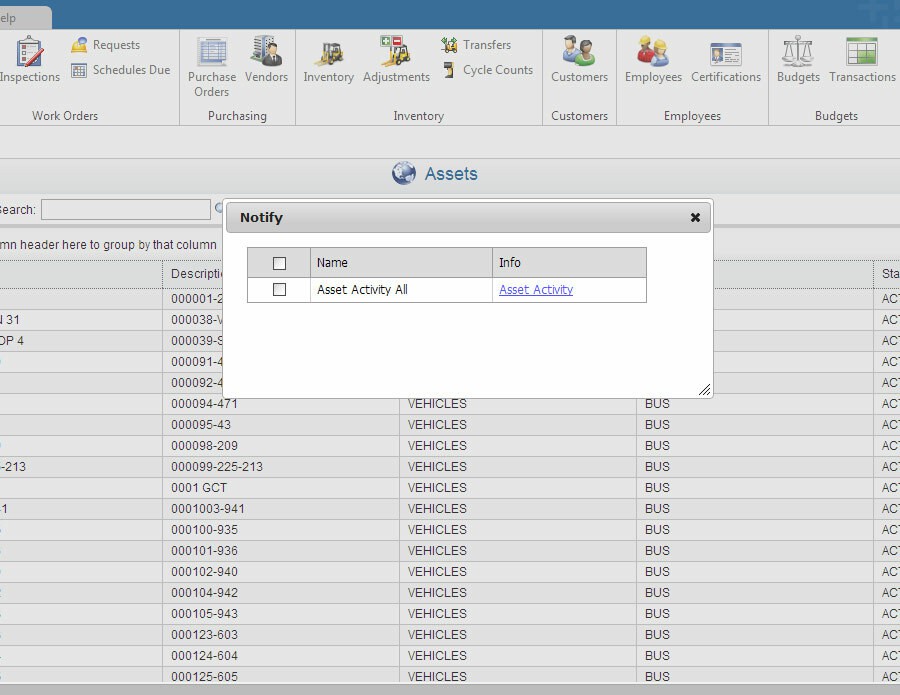Click the Employees icon

click(x=653, y=54)
